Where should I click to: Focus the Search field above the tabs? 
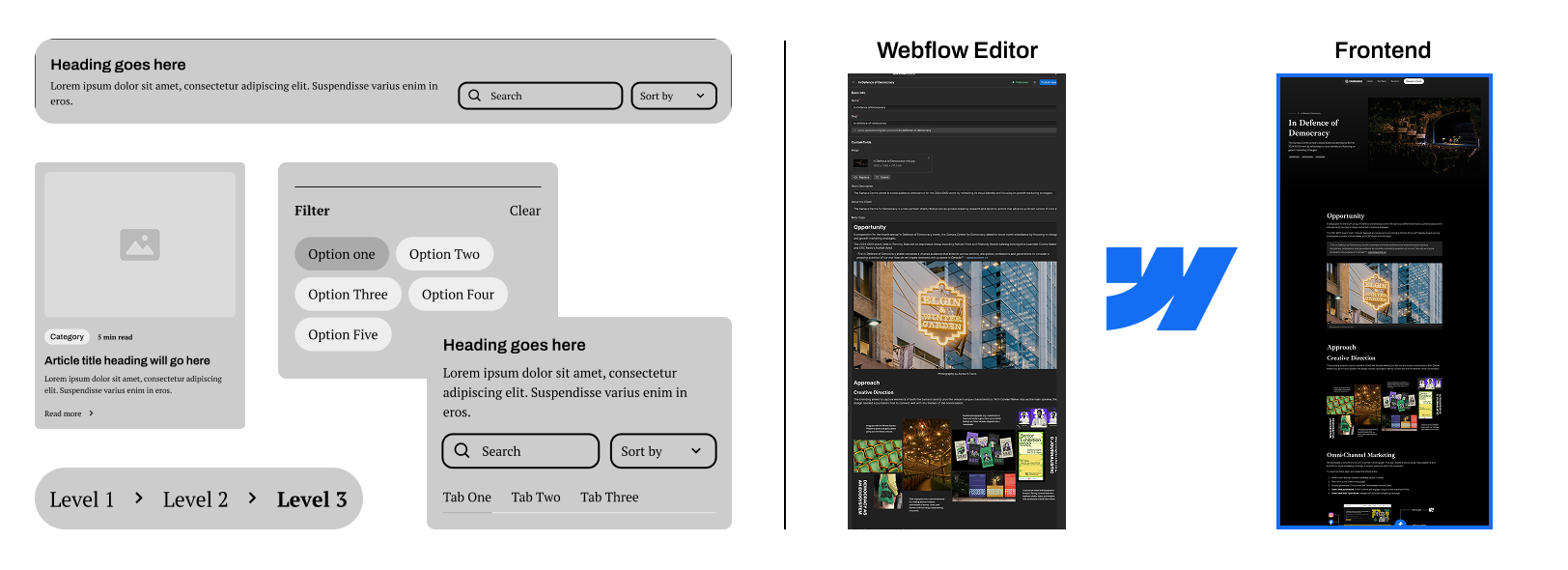coord(521,451)
